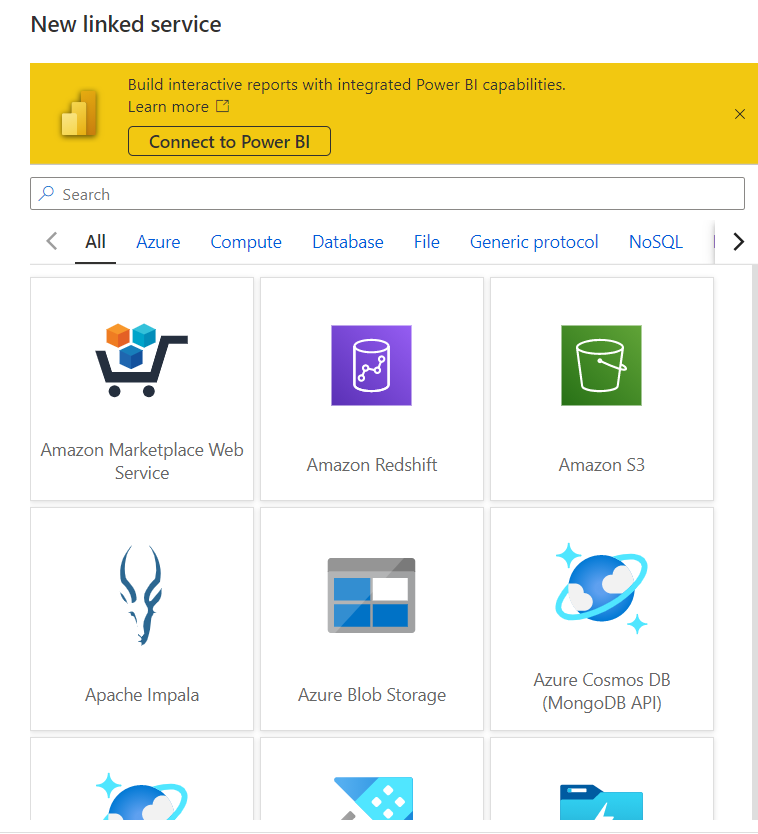This screenshot has height=834, width=758.
Task: Select the Apache Impala antelope icon
Action: click(141, 595)
